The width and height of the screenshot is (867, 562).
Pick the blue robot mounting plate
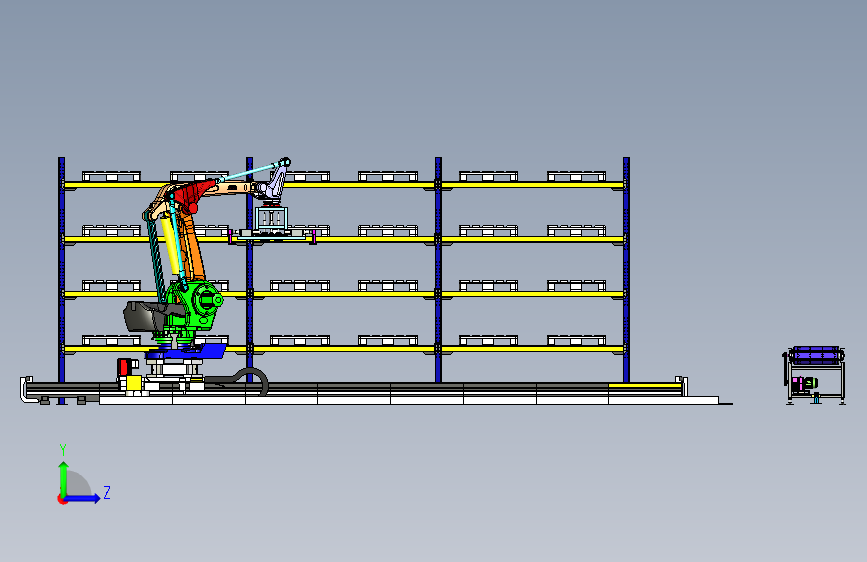point(186,352)
